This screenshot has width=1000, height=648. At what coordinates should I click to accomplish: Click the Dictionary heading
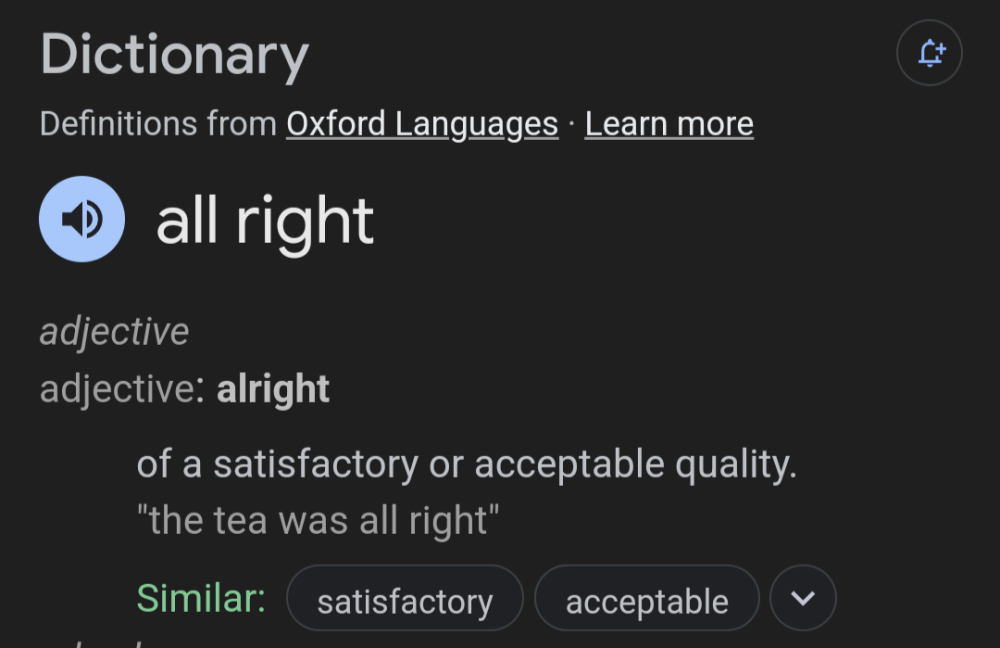click(x=174, y=55)
